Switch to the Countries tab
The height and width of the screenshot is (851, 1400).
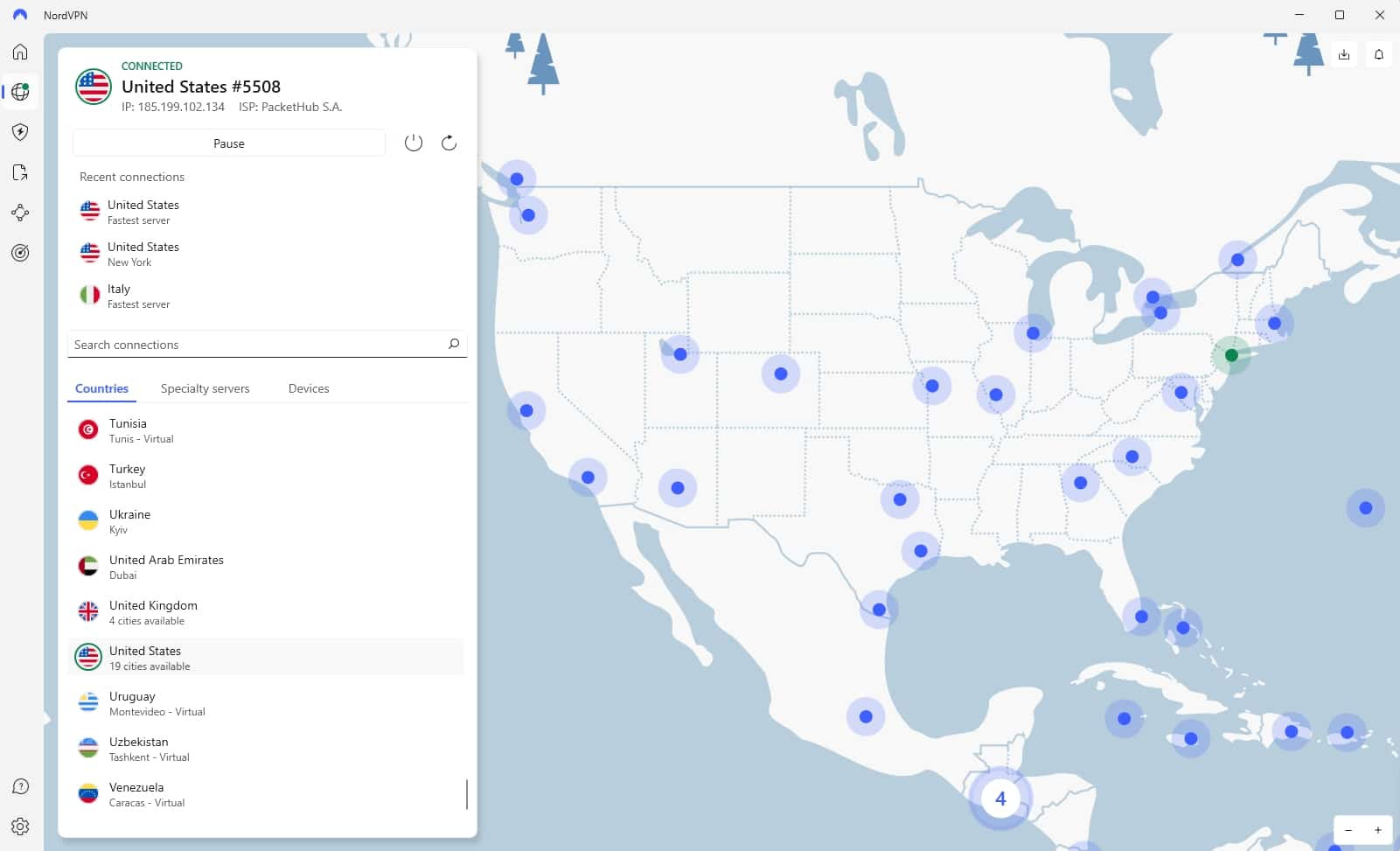point(101,388)
